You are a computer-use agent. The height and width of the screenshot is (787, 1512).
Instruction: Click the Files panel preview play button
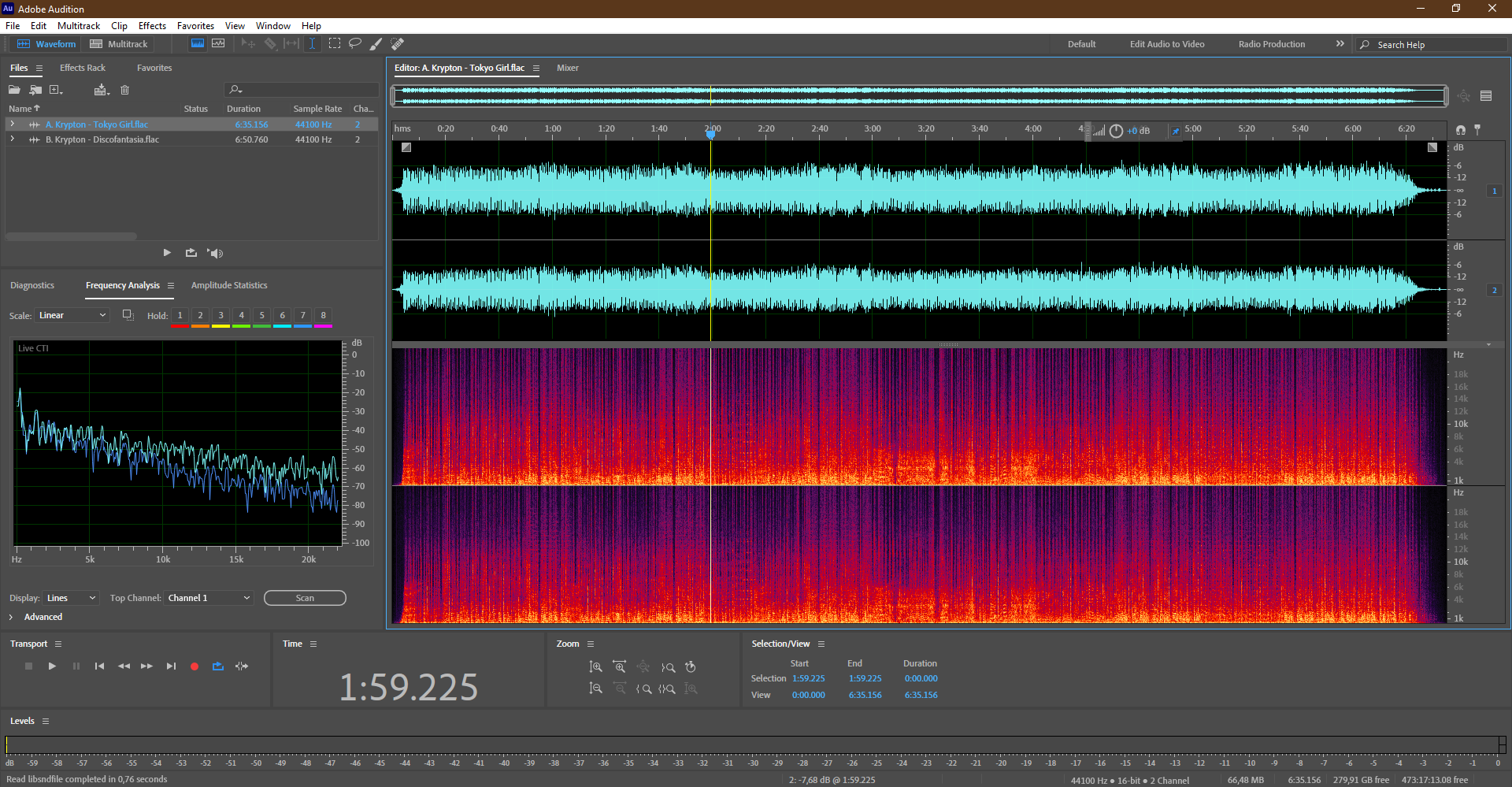pos(167,253)
